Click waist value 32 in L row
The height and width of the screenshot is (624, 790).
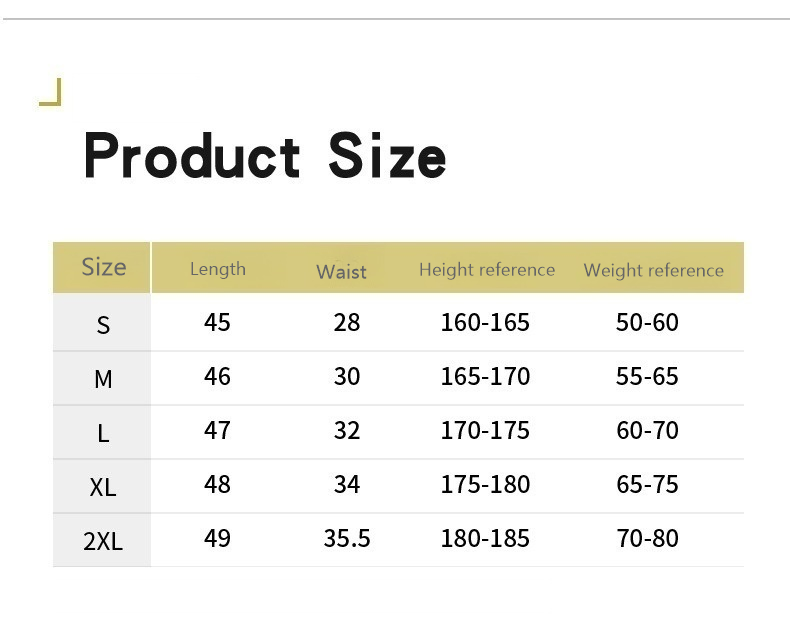tap(347, 430)
